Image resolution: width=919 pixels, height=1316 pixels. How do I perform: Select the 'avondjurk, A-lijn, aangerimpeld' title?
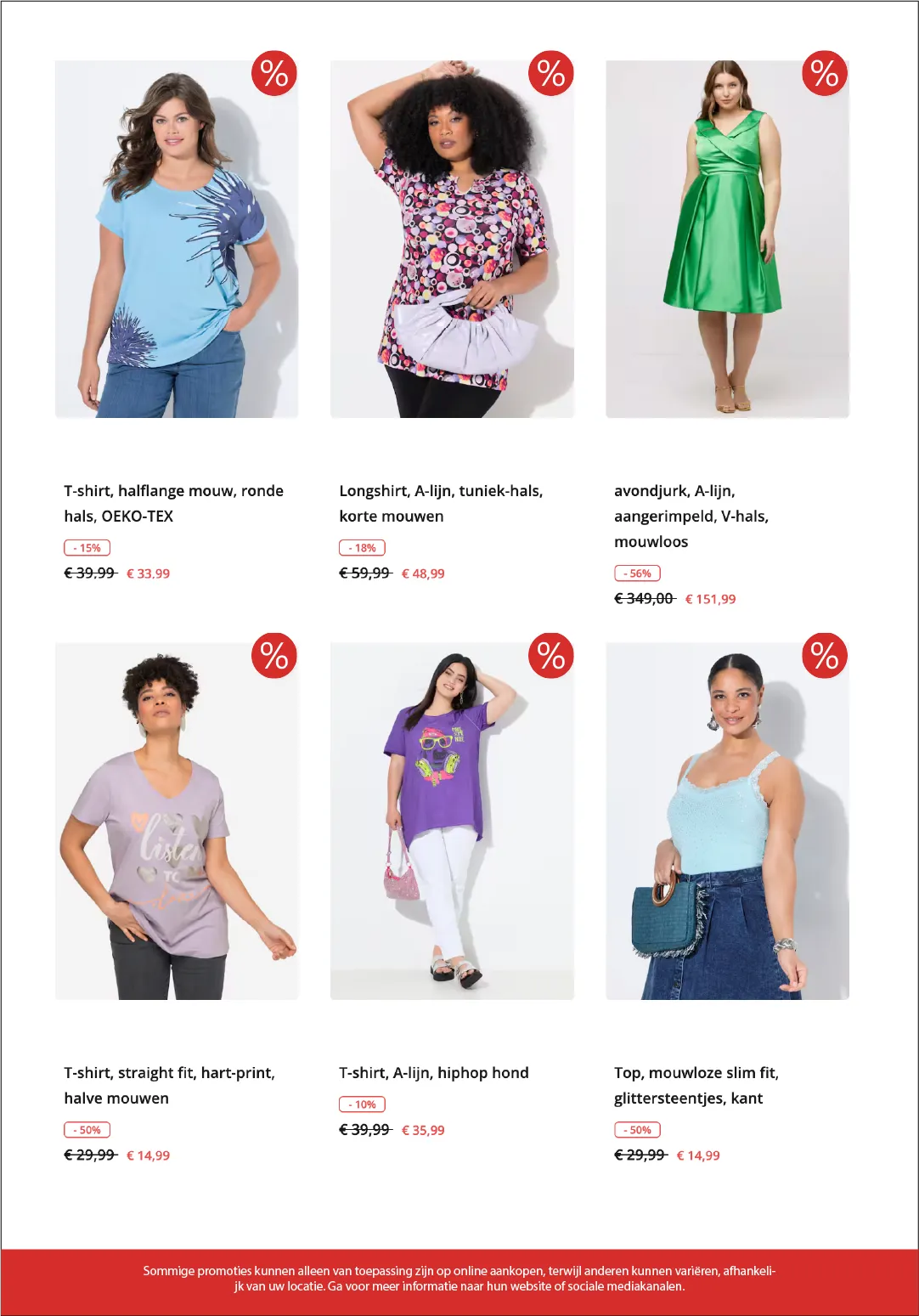point(691,516)
